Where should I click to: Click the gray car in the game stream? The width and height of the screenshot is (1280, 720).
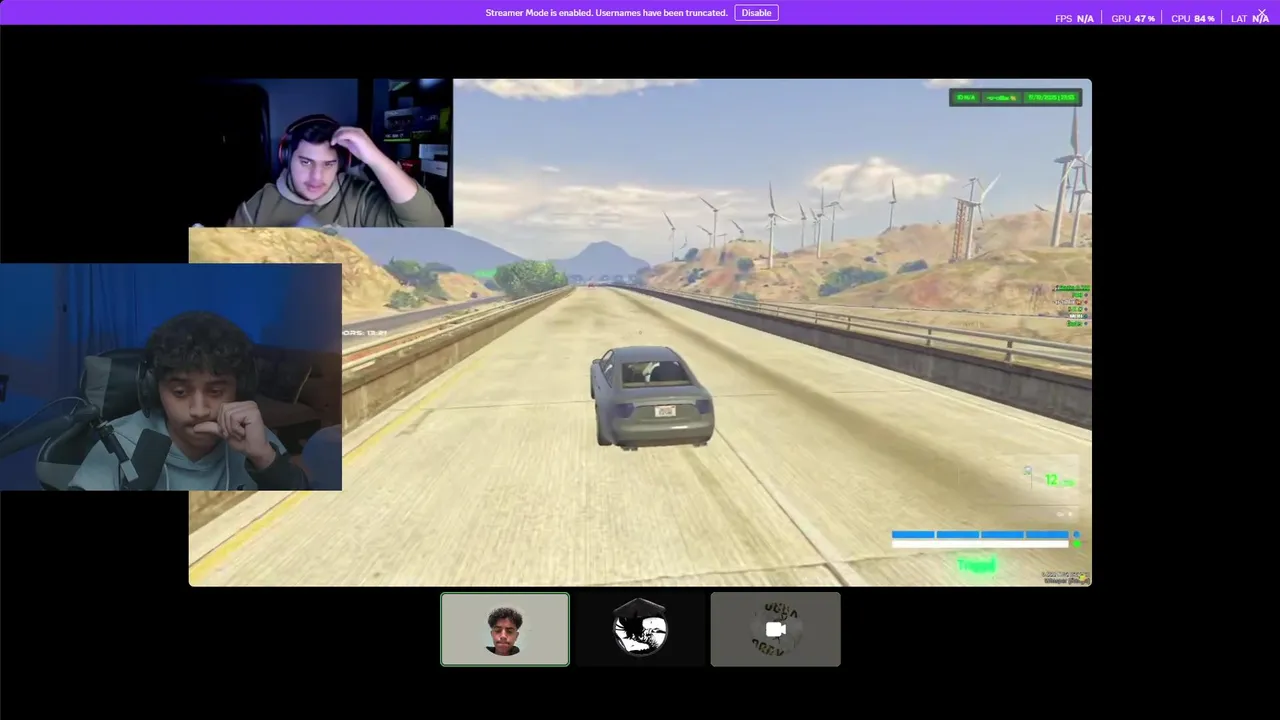[x=651, y=396]
